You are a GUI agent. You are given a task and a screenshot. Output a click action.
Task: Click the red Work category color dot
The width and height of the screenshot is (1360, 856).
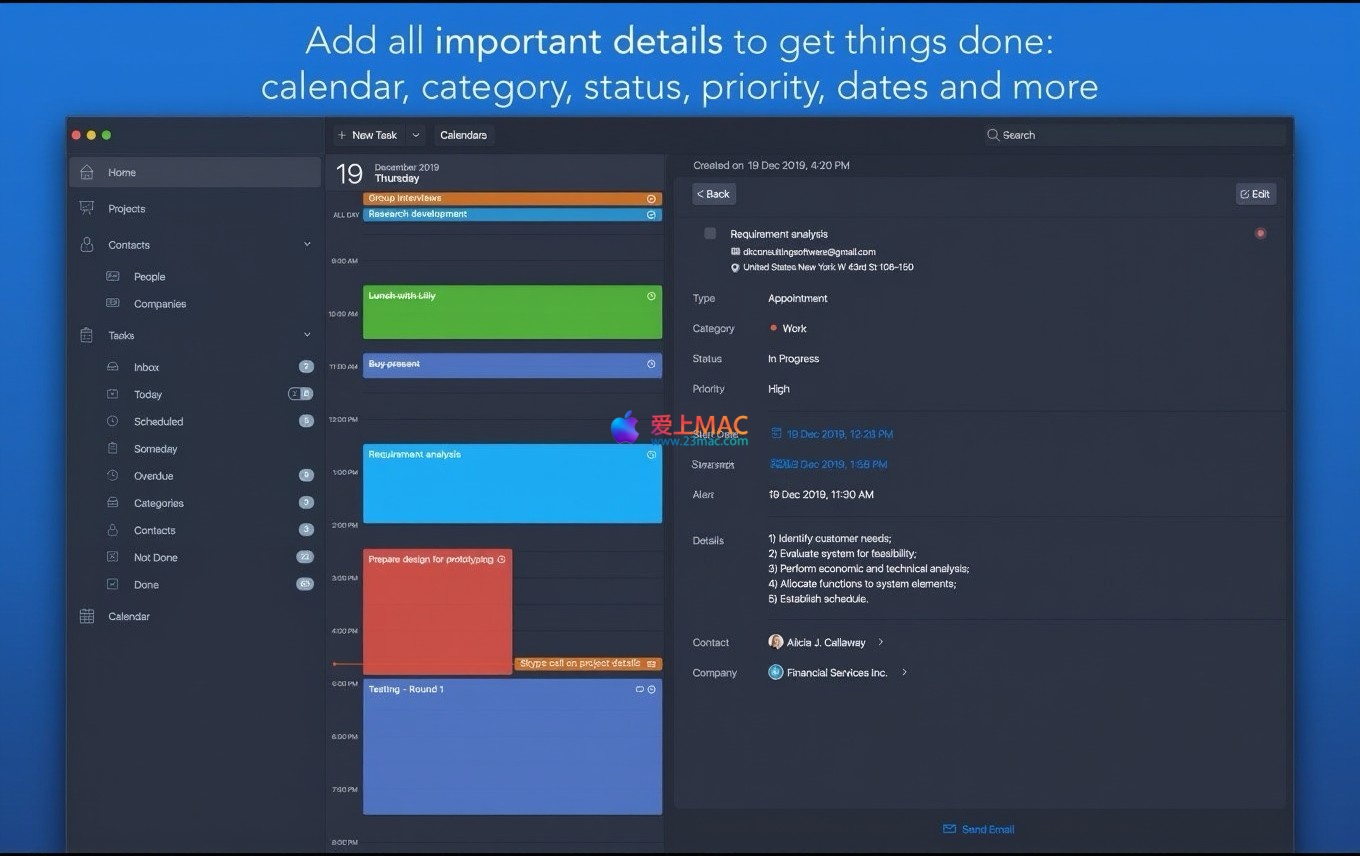(774, 328)
